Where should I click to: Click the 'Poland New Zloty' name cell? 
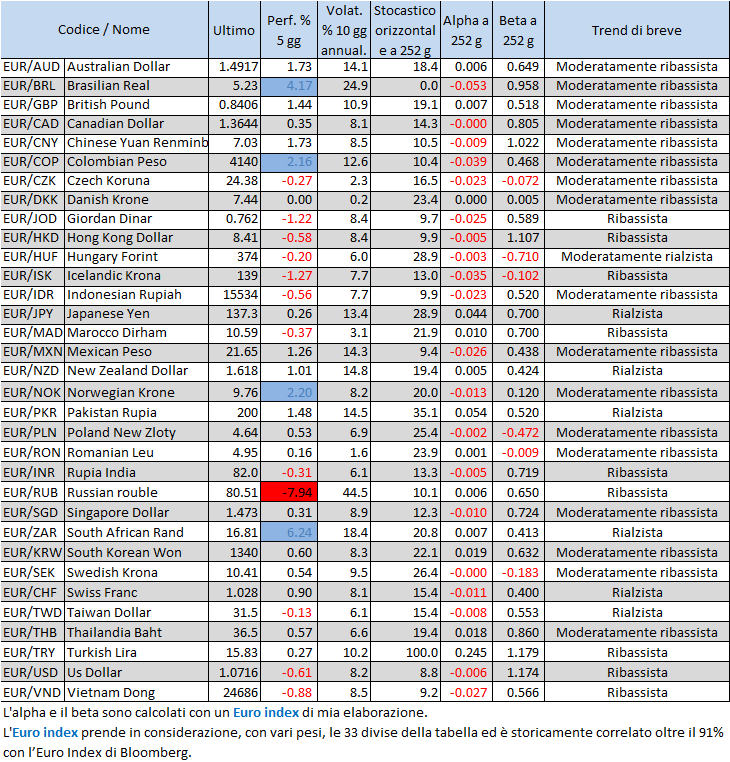pyautogui.click(x=137, y=432)
